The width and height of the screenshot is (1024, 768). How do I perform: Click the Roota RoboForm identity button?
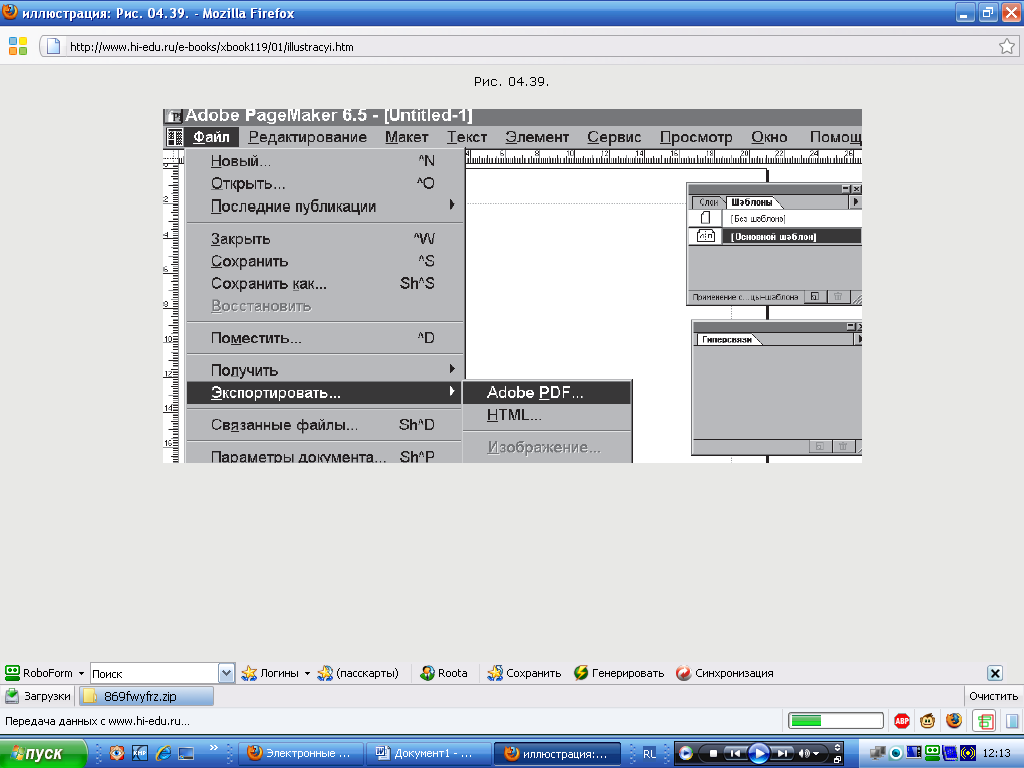(x=444, y=673)
